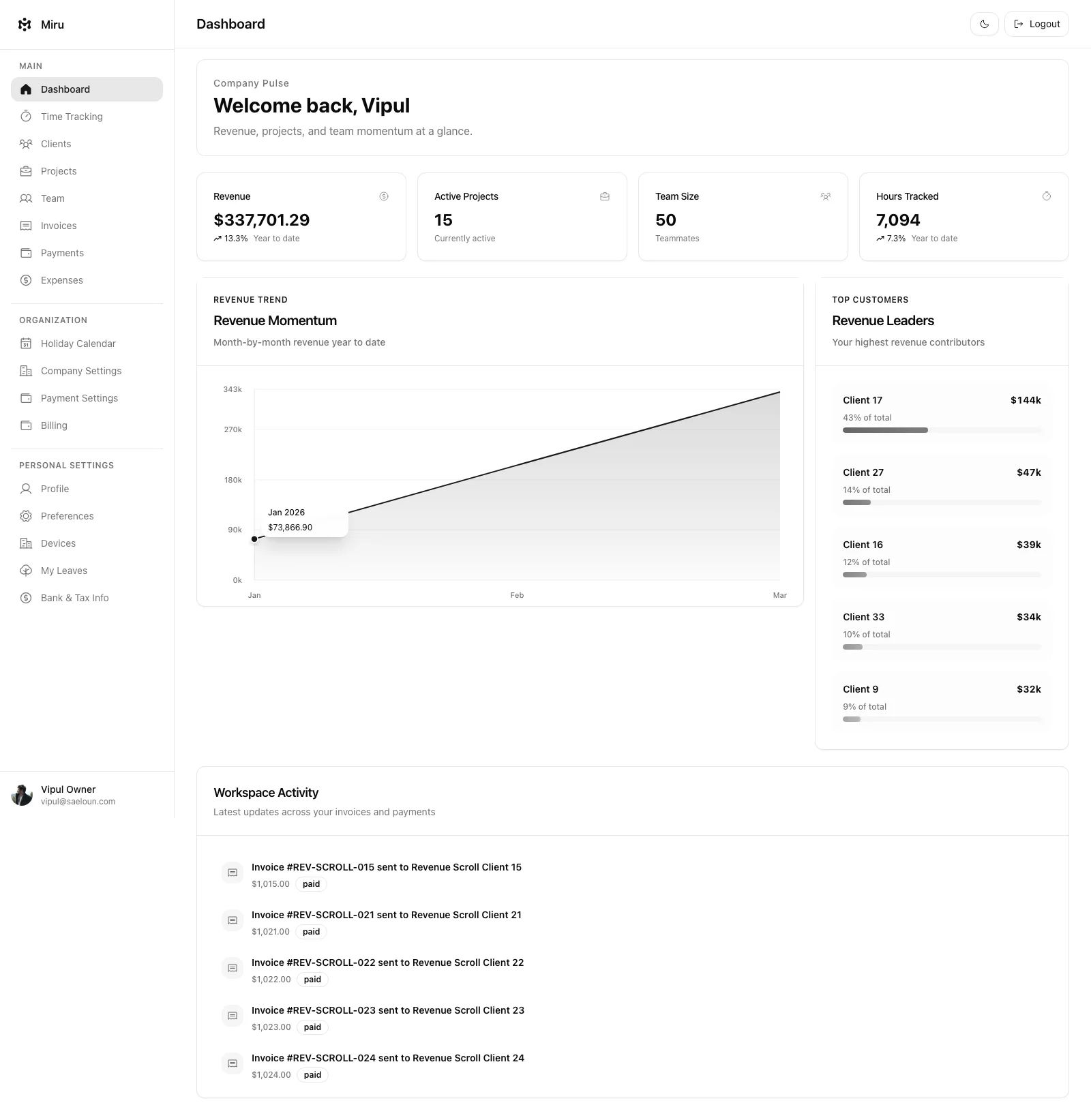Open Invoices using its sidebar icon
1091x1120 pixels.
(x=26, y=226)
